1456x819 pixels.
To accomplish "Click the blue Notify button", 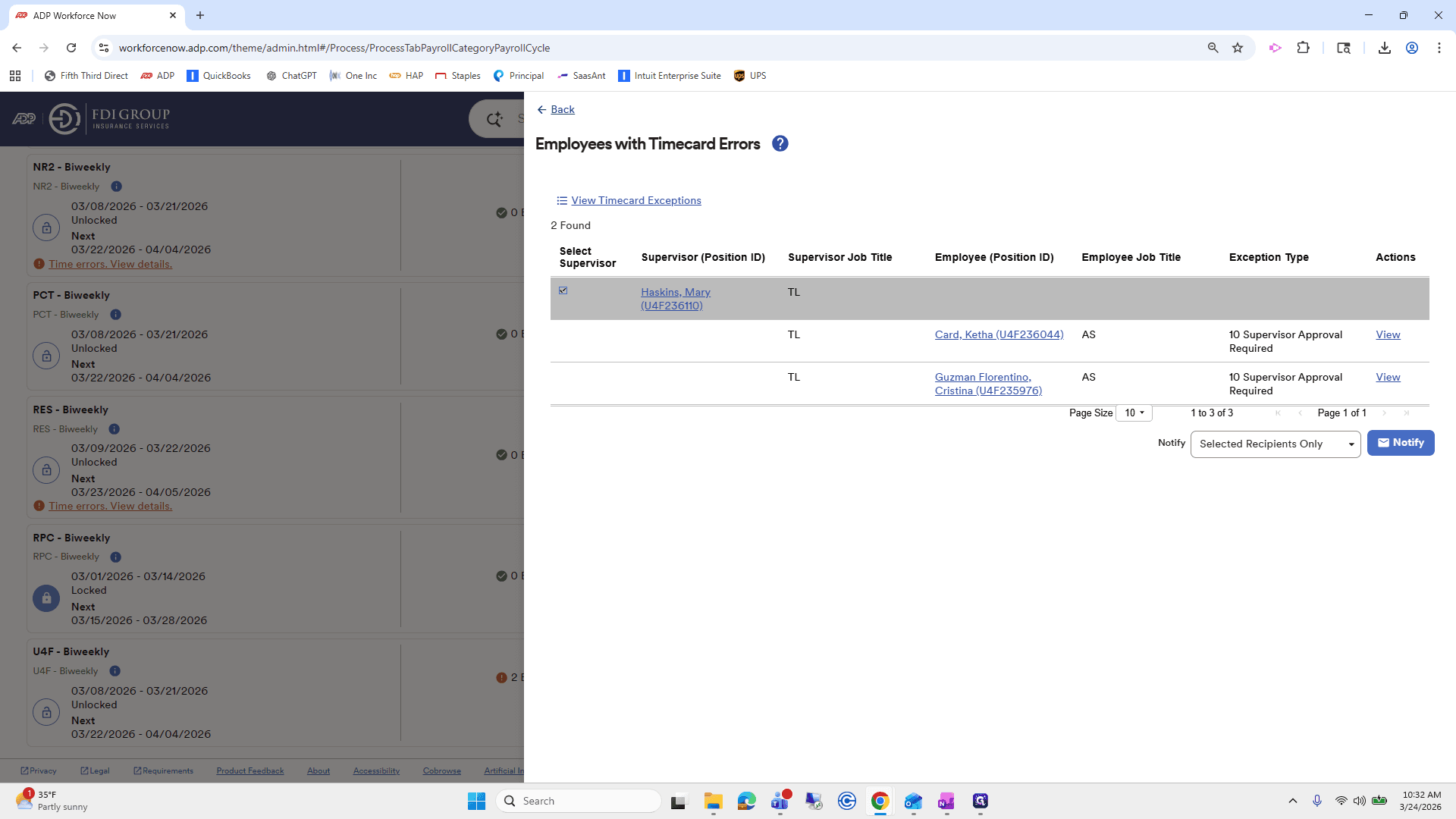I will click(1401, 443).
